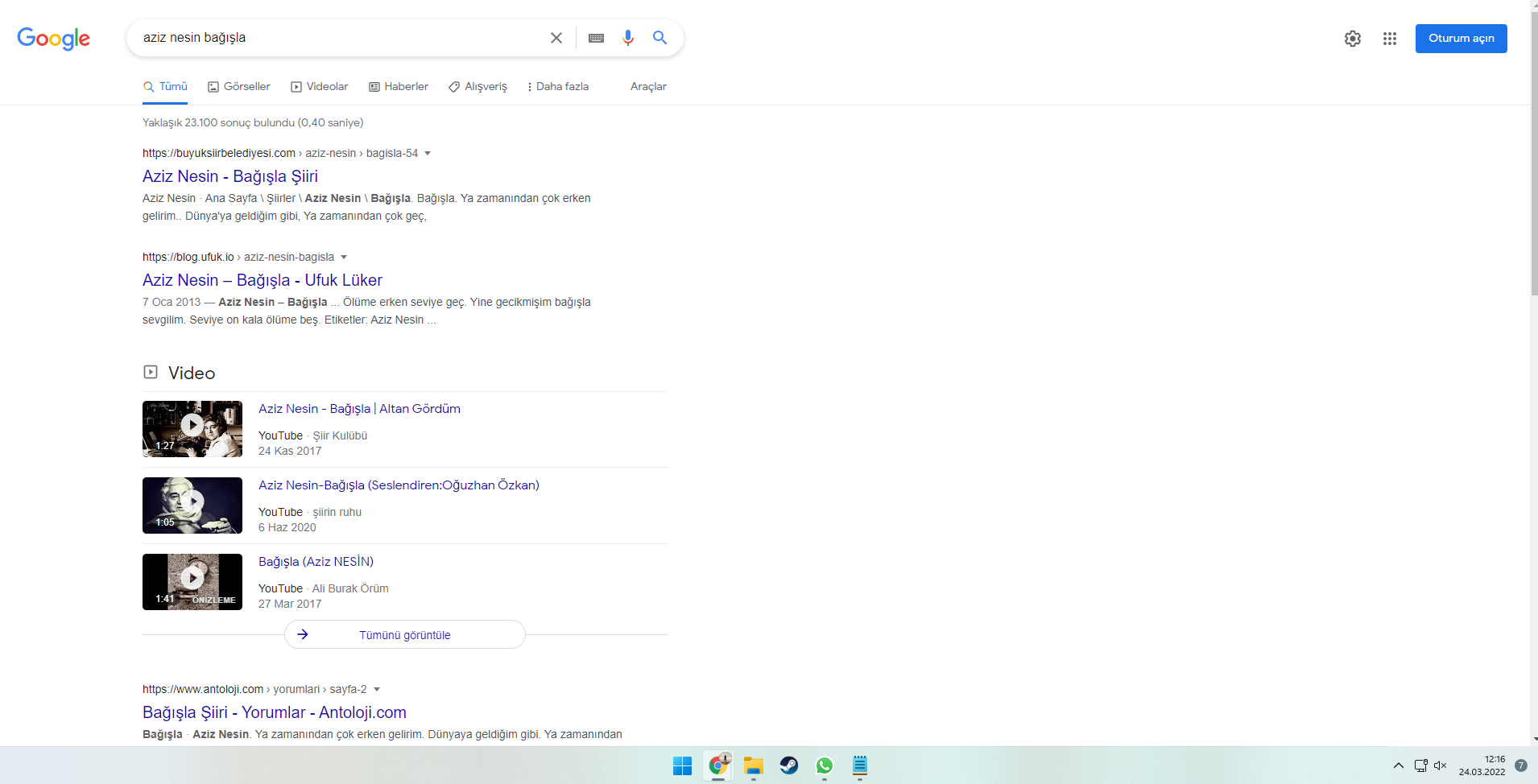
Task: Expand the Daha fazla menu
Action: pos(558,87)
